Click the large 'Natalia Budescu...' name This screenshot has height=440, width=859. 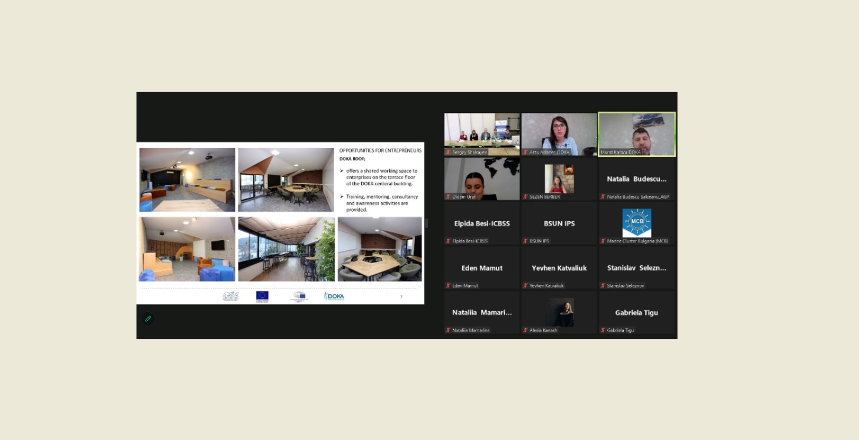click(637, 179)
